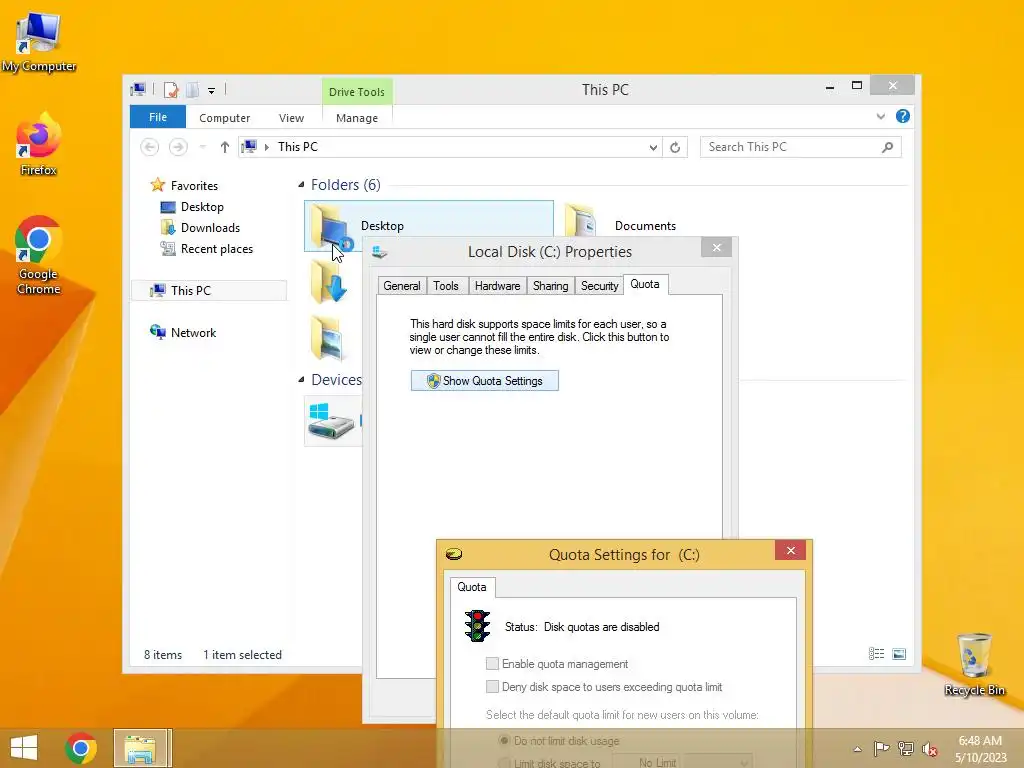The width and height of the screenshot is (1024, 768).
Task: Switch to details view icon
Action: pyautogui.click(x=876, y=654)
